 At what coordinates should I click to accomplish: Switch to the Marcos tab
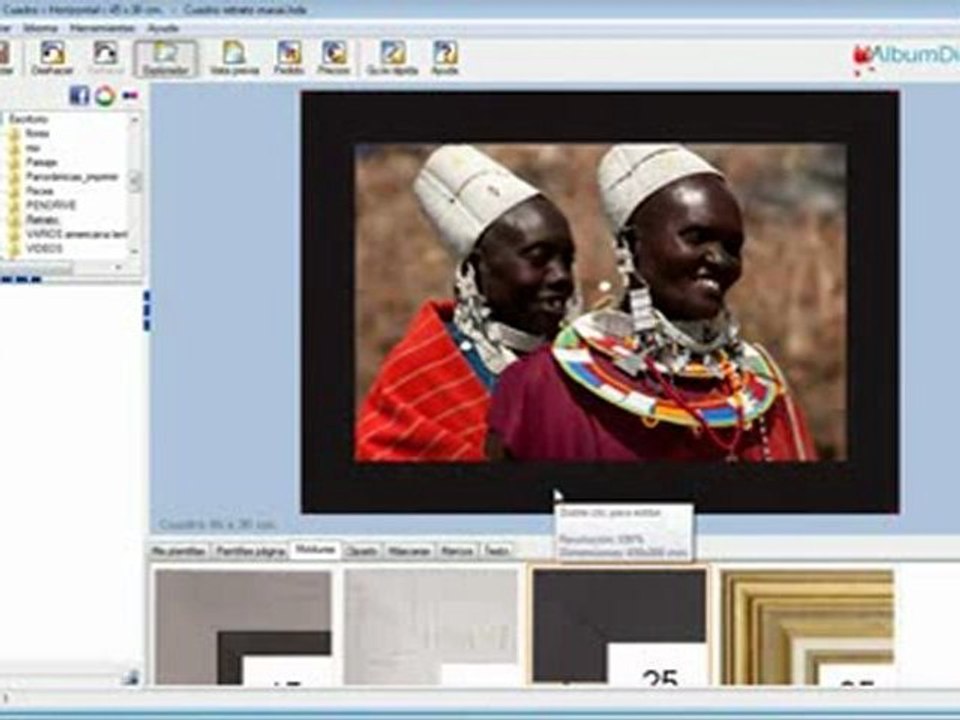tap(457, 551)
